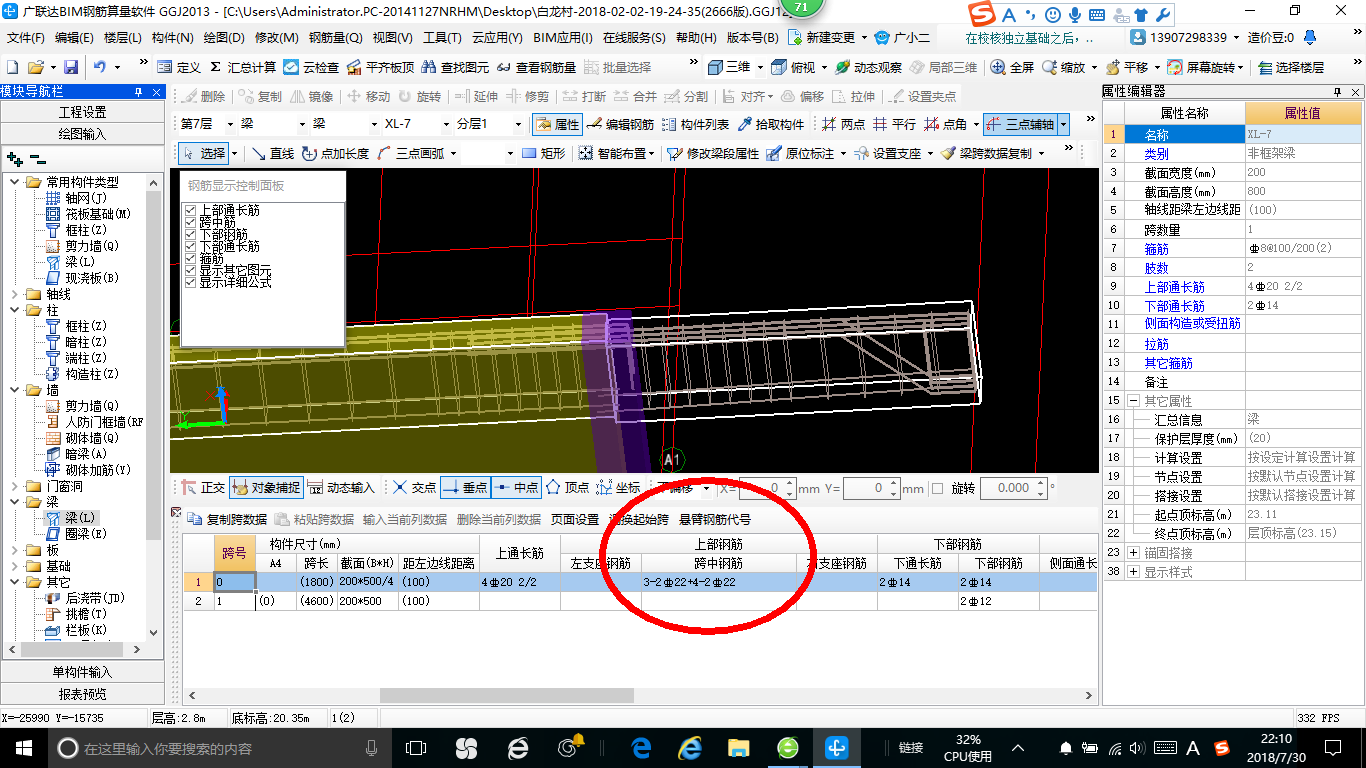The height and width of the screenshot is (768, 1366).
Task: Open the 三维 view dropdown arrow
Action: point(761,67)
